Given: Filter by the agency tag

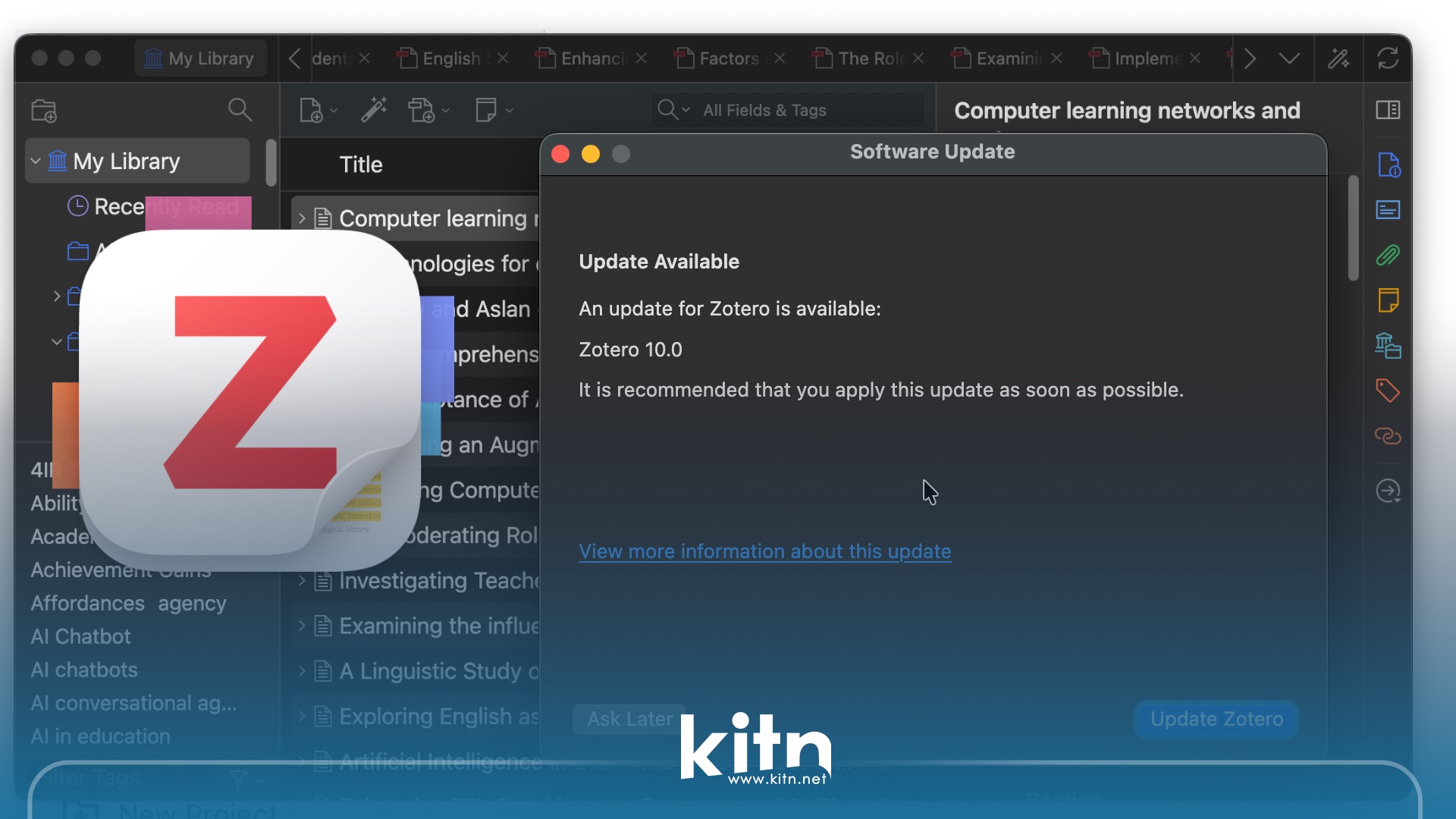Looking at the screenshot, I should pyautogui.click(x=193, y=604).
